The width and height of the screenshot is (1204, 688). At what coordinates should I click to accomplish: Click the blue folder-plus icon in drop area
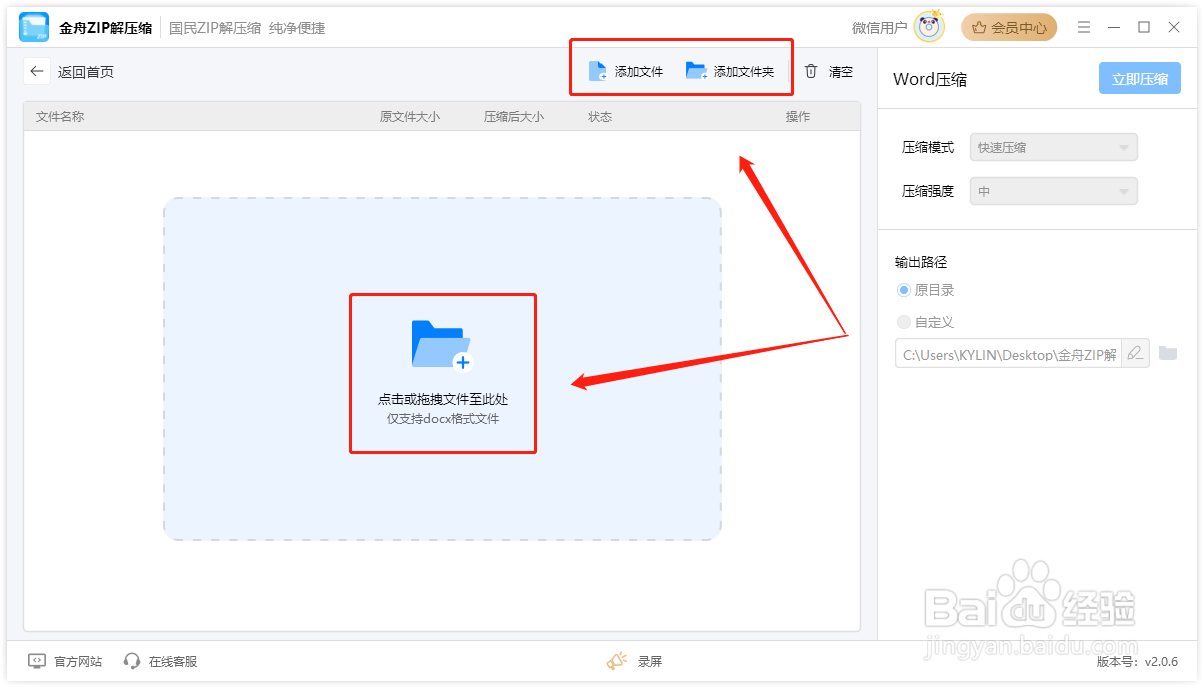[x=441, y=345]
